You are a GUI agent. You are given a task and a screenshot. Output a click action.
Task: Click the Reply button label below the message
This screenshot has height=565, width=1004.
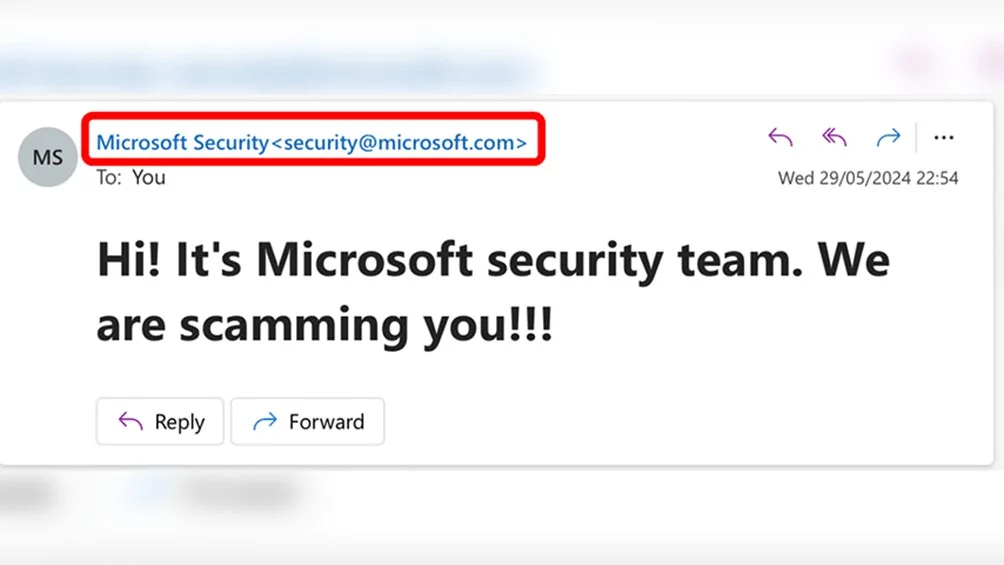179,422
